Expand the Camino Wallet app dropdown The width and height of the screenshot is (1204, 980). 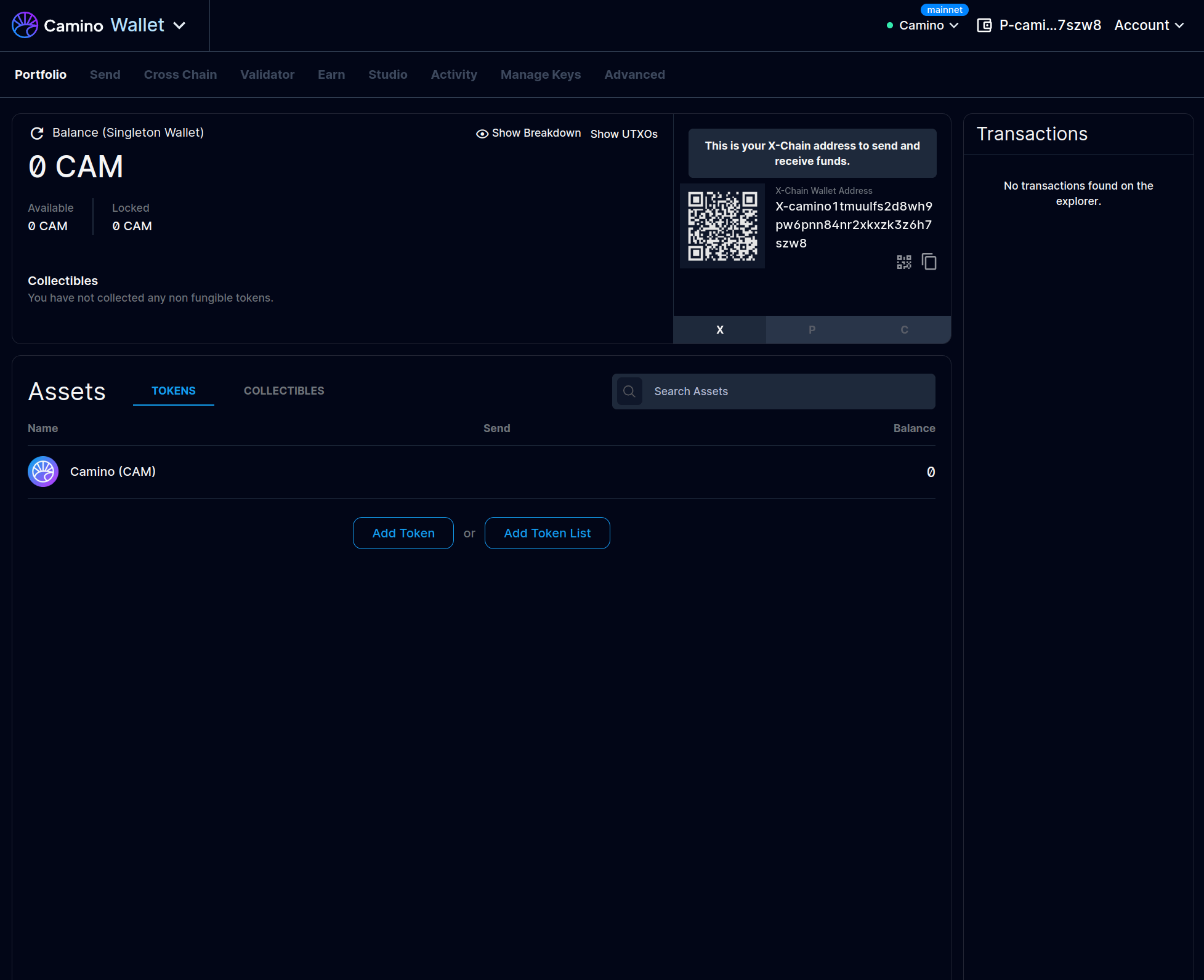tap(179, 25)
